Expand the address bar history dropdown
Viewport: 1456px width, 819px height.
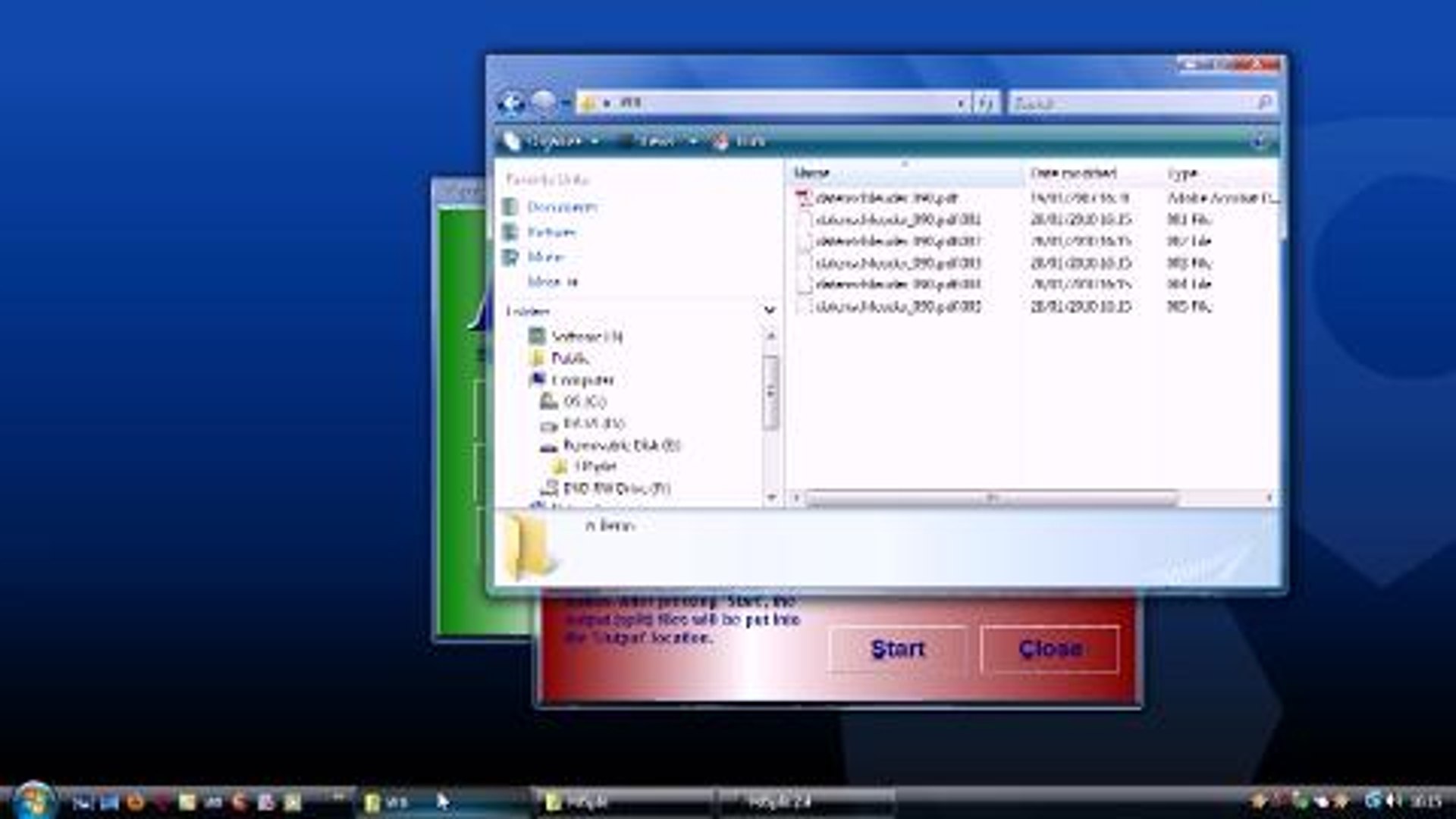(960, 103)
